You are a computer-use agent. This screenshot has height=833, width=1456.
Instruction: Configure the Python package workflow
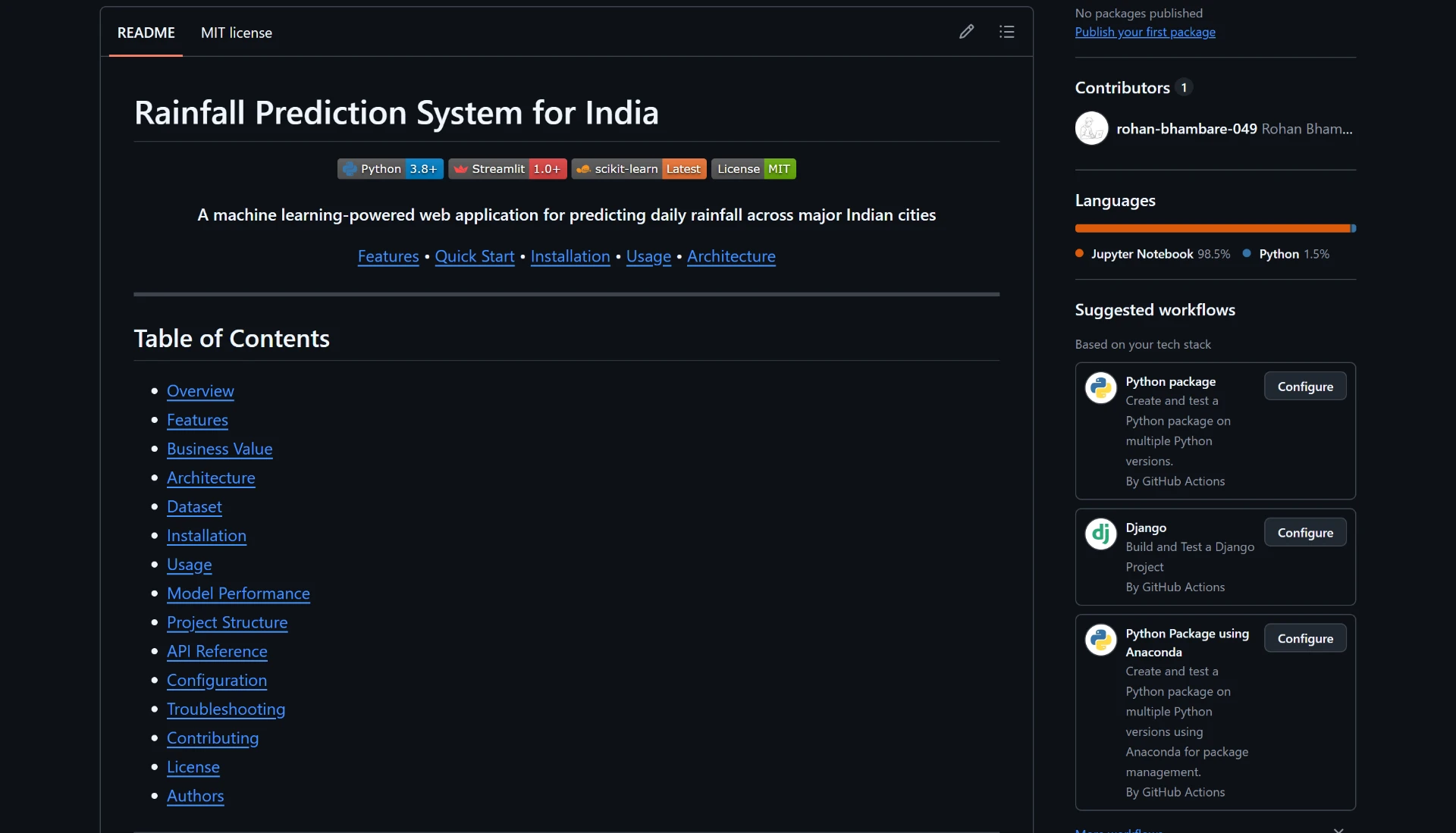(x=1305, y=387)
